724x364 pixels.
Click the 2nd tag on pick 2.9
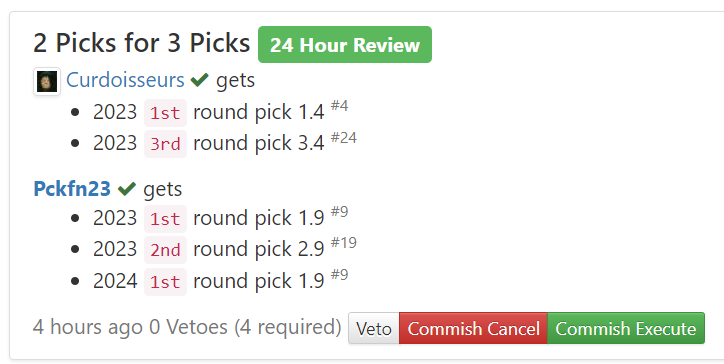[x=165, y=250]
